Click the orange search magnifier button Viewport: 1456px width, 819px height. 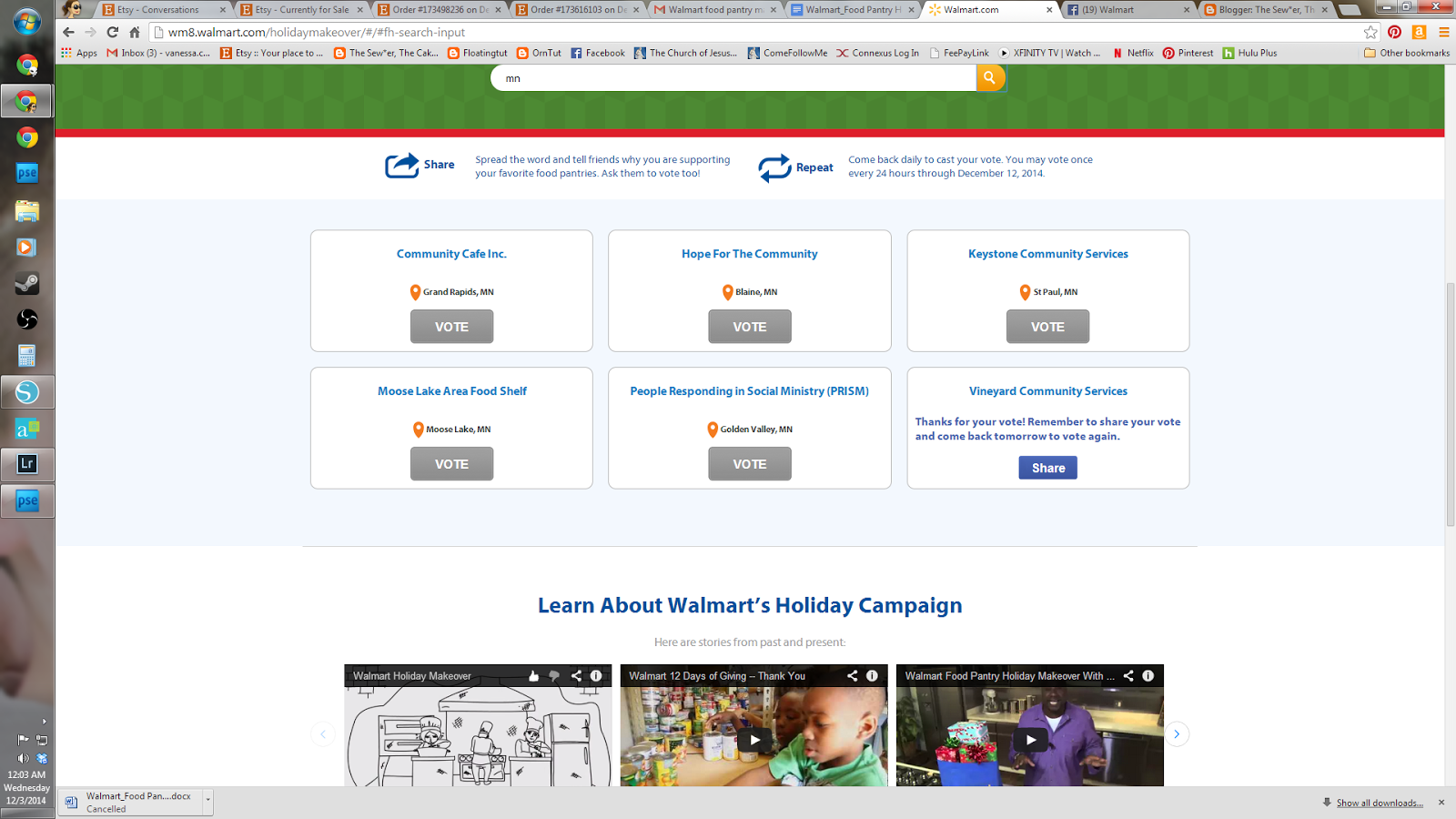point(990,78)
